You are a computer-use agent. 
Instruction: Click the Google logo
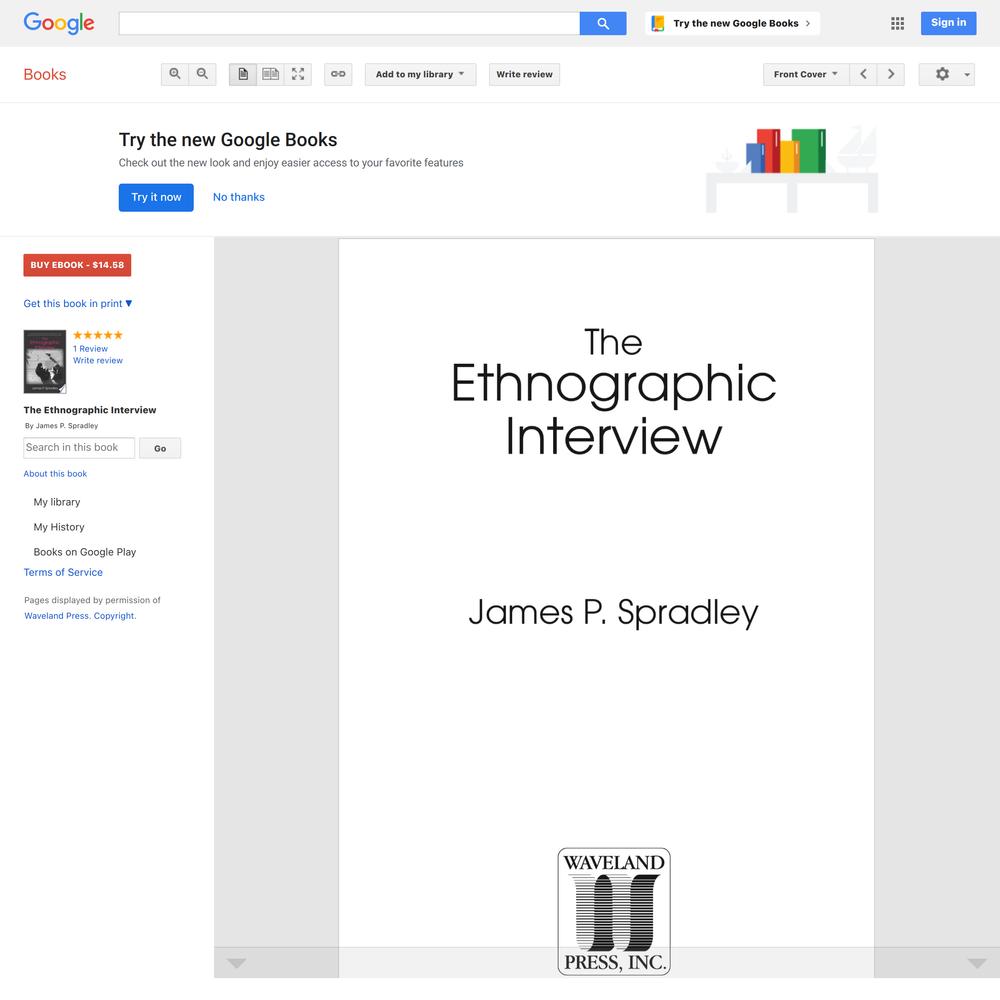point(59,24)
